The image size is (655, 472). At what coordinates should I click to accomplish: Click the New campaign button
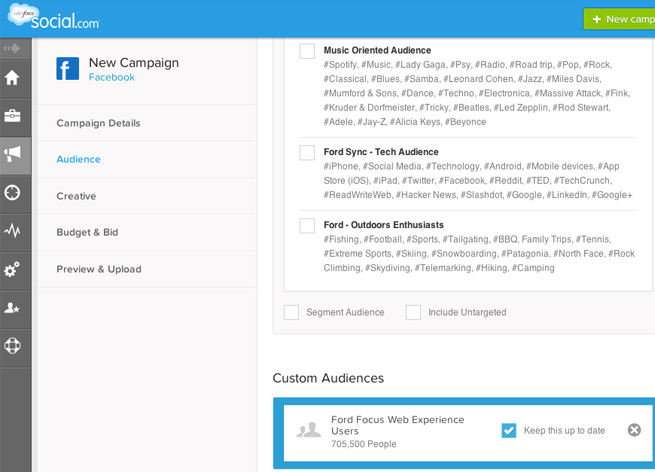[x=619, y=19]
